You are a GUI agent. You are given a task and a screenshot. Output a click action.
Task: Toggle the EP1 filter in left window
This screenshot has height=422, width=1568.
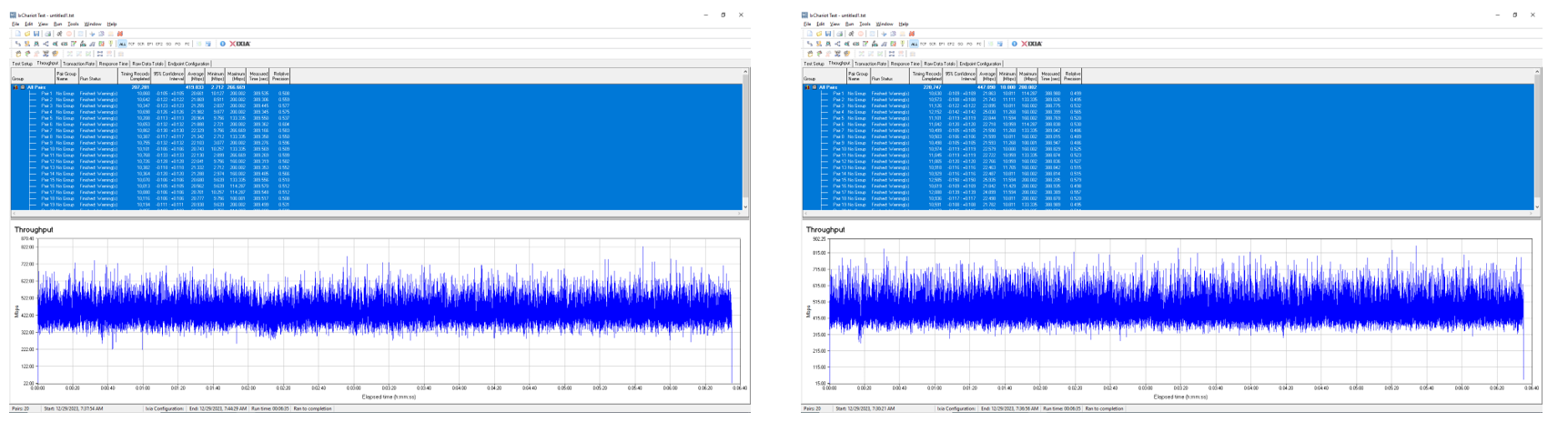150,44
